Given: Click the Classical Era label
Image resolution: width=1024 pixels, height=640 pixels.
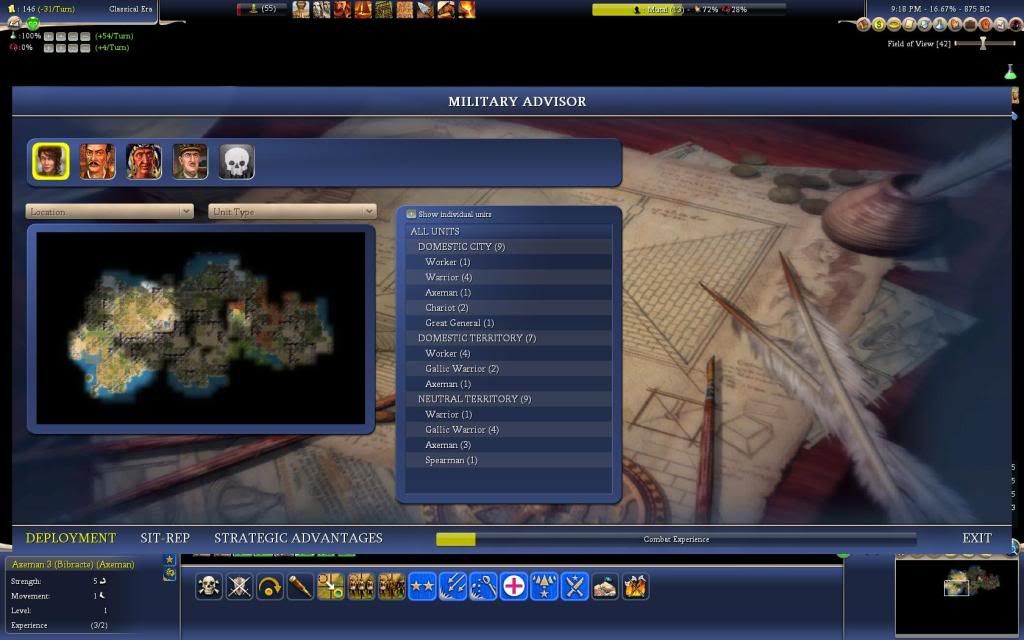Looking at the screenshot, I should tap(131, 9).
